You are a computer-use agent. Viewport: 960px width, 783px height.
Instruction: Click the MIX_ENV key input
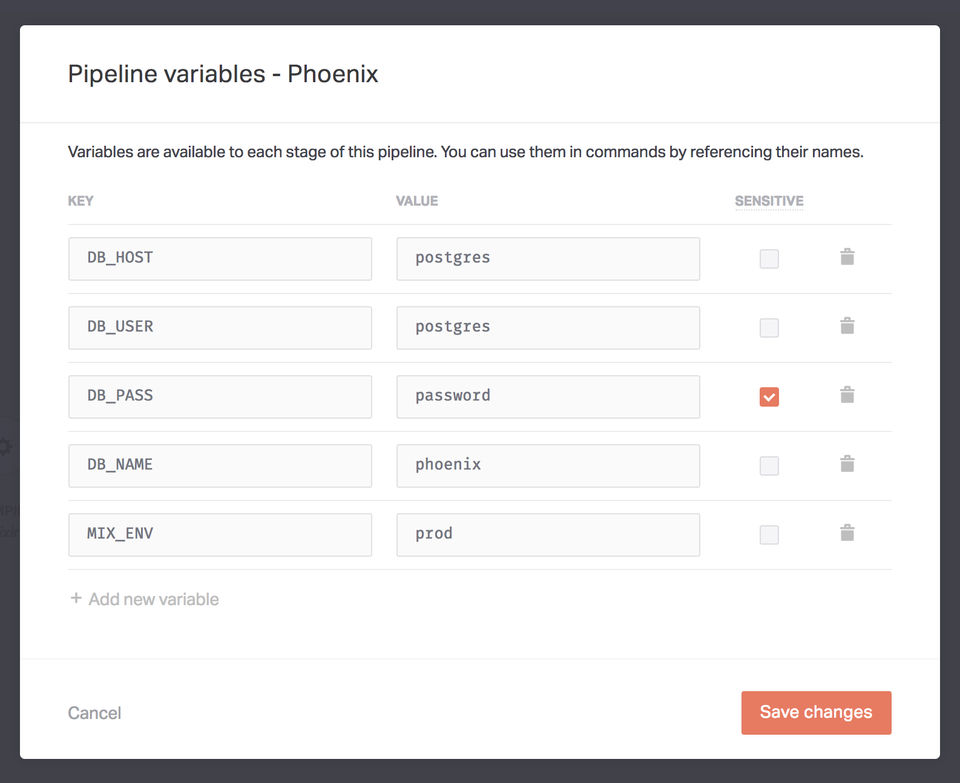[220, 534]
